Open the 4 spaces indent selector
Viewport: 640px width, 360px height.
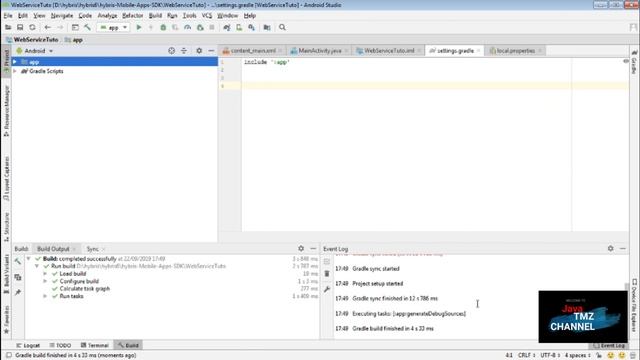(578, 356)
